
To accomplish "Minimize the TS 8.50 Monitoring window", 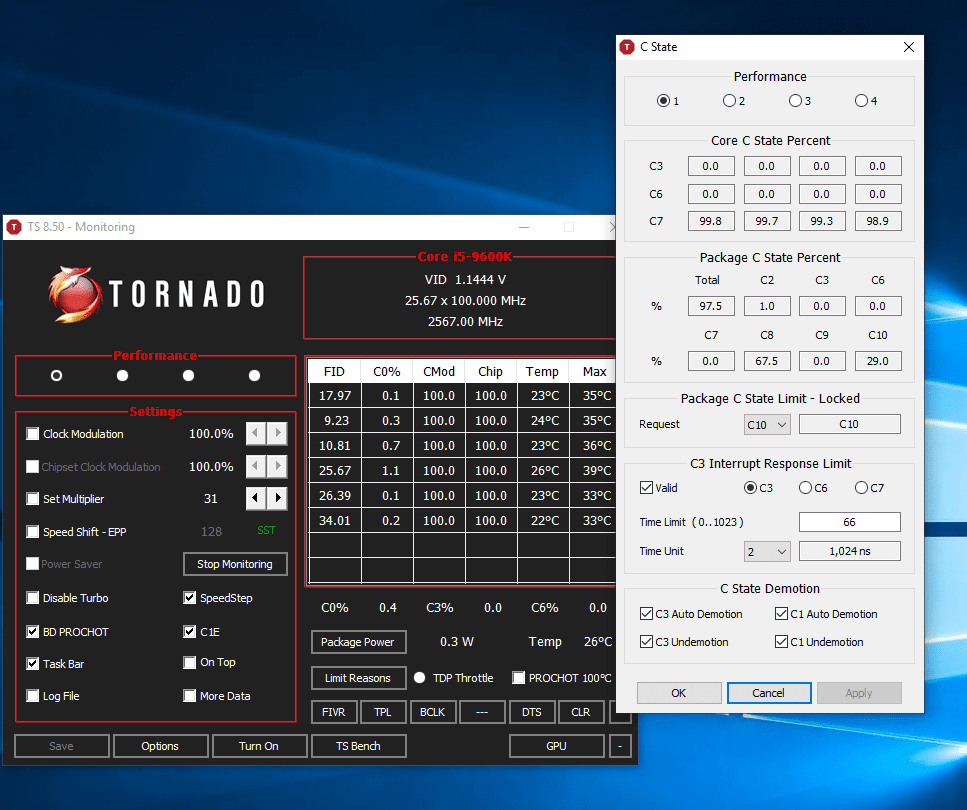I will pos(524,227).
